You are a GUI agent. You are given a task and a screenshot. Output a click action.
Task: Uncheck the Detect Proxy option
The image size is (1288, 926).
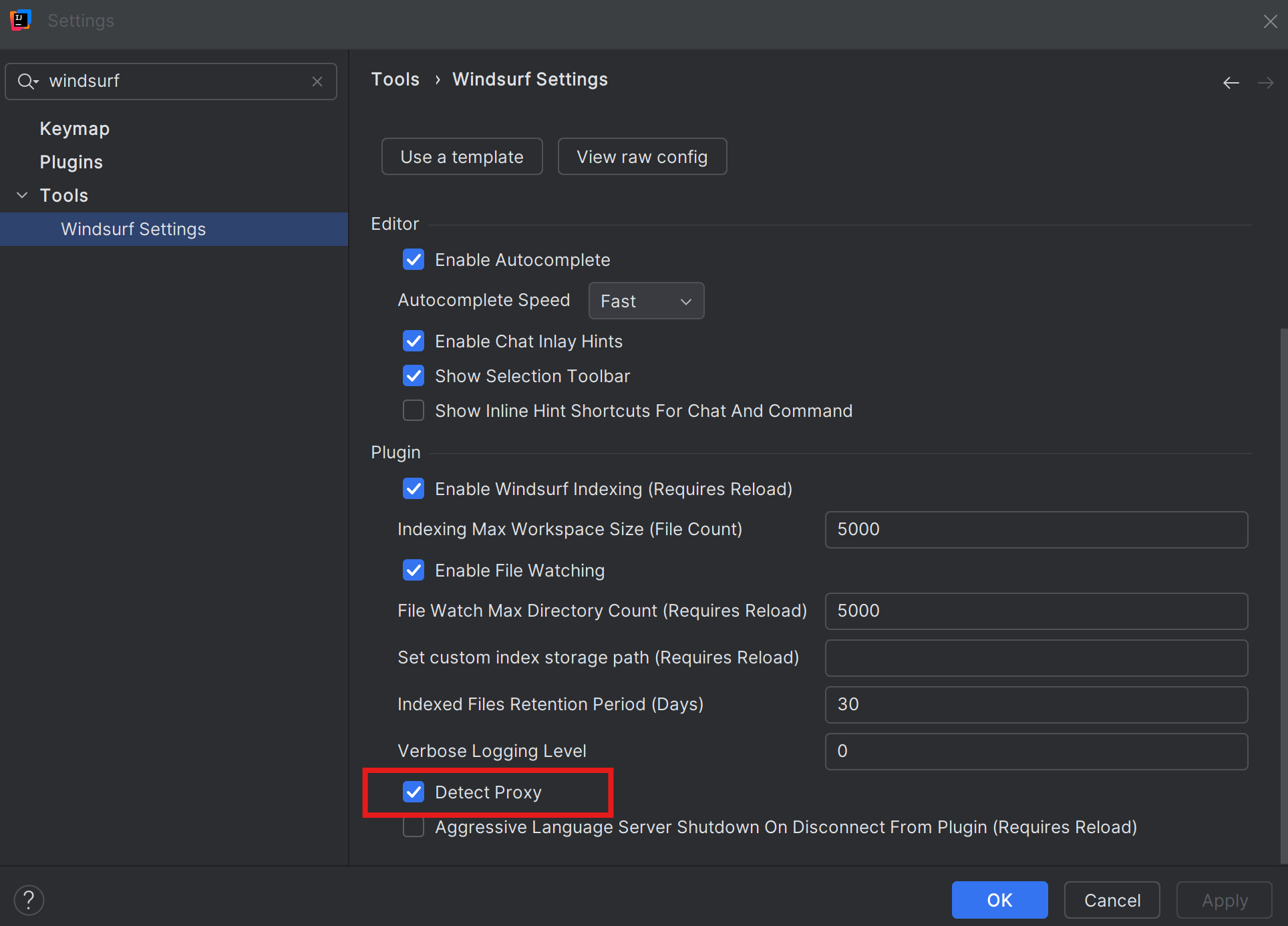pyautogui.click(x=414, y=792)
